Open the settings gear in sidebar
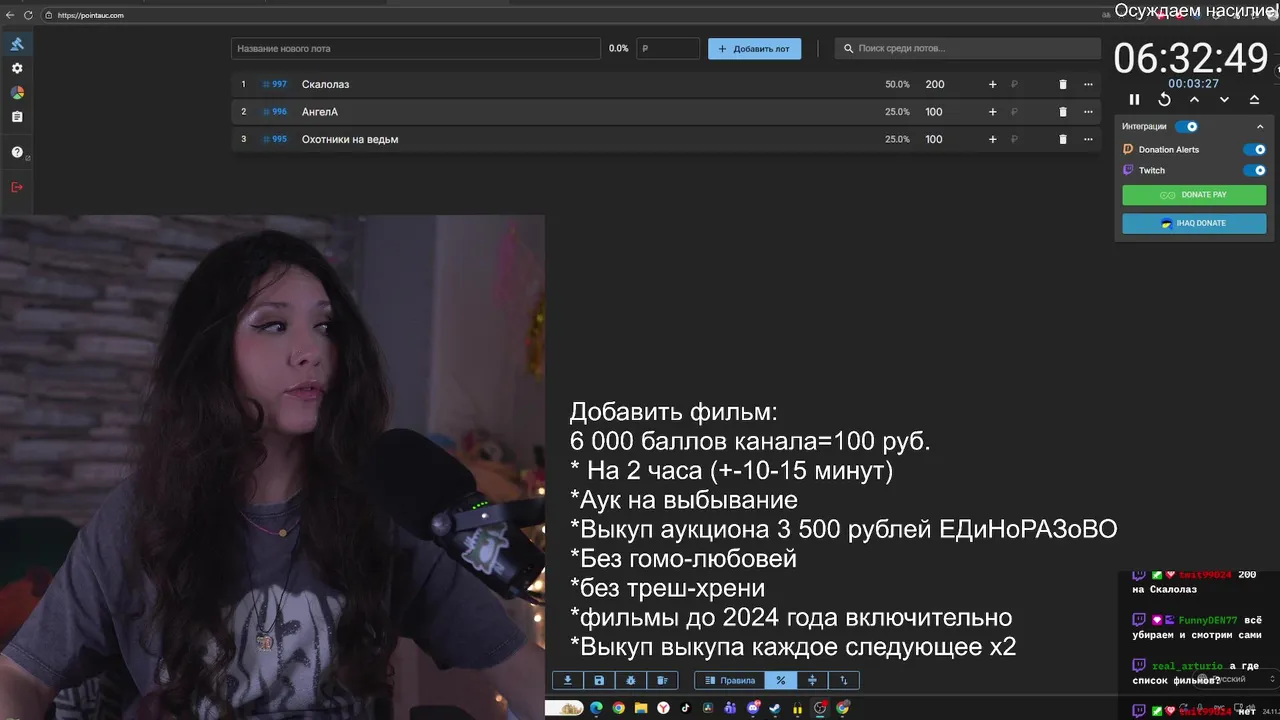1280x720 pixels. [x=17, y=68]
